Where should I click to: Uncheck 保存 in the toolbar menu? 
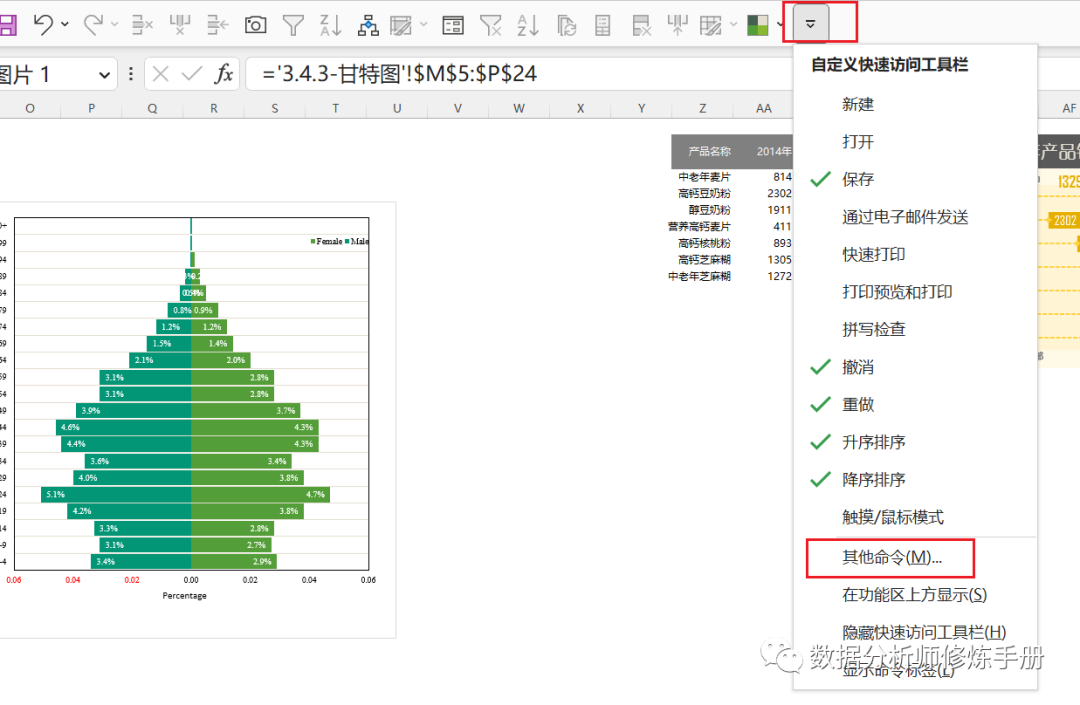[858, 179]
